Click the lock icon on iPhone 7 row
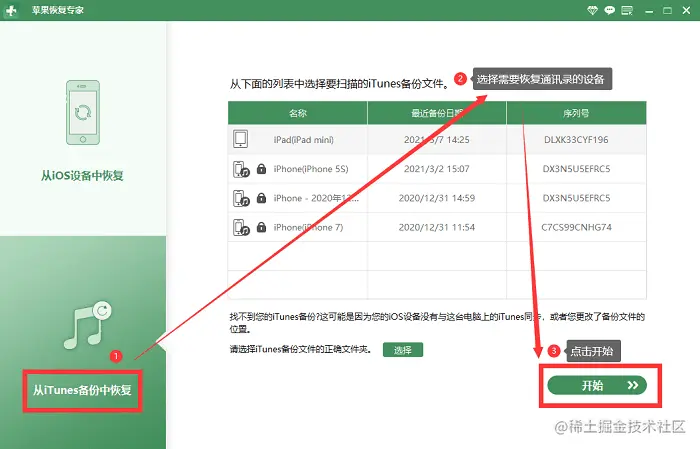The height and width of the screenshot is (449, 700). 262,227
